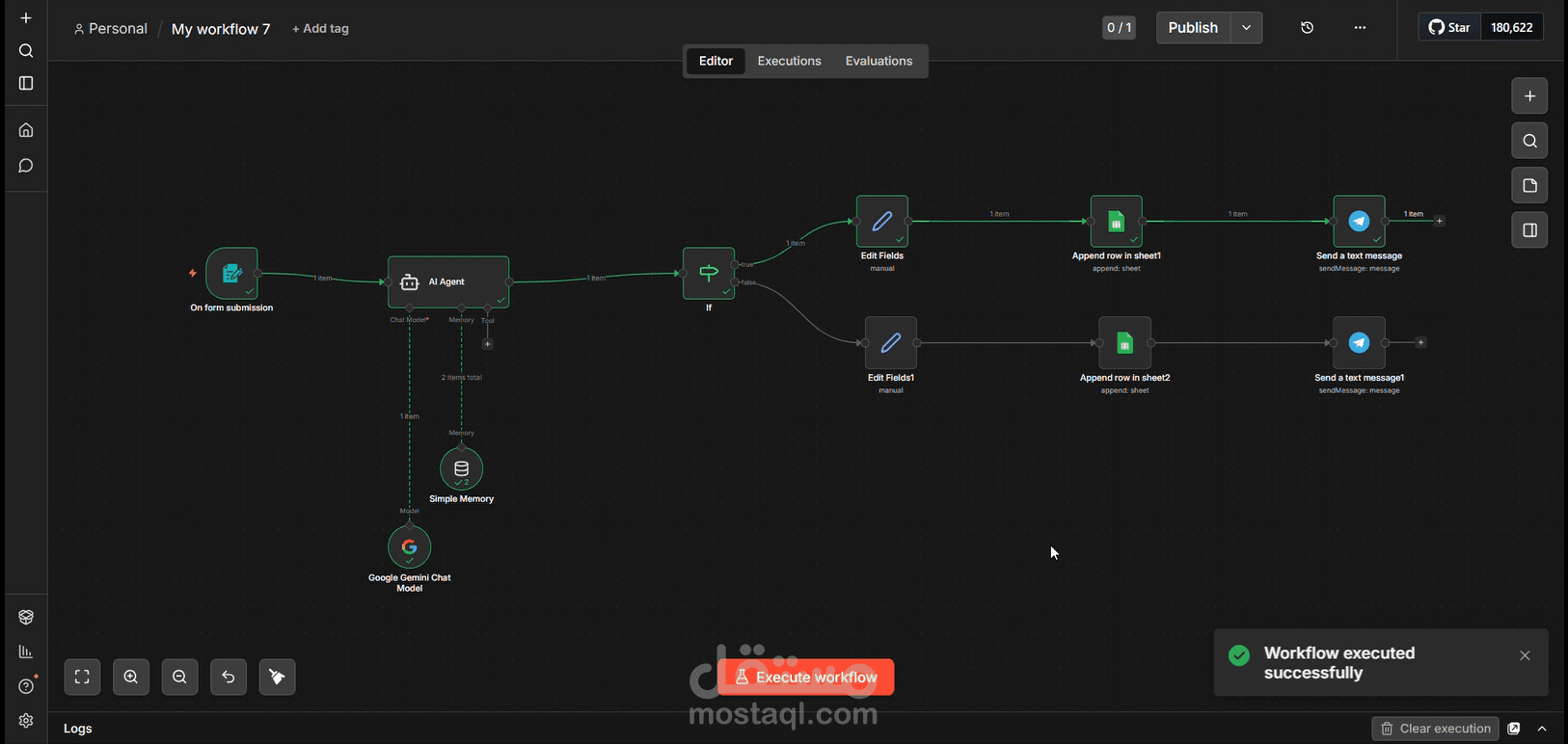Add a sticky note from right toolbar

[1529, 186]
